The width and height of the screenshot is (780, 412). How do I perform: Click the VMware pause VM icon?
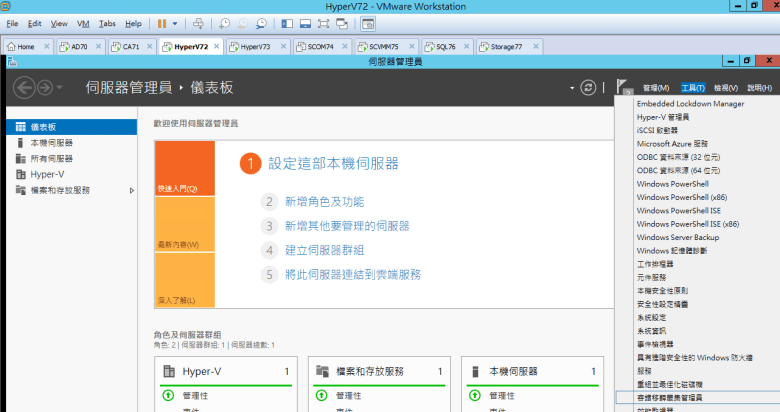[160, 22]
